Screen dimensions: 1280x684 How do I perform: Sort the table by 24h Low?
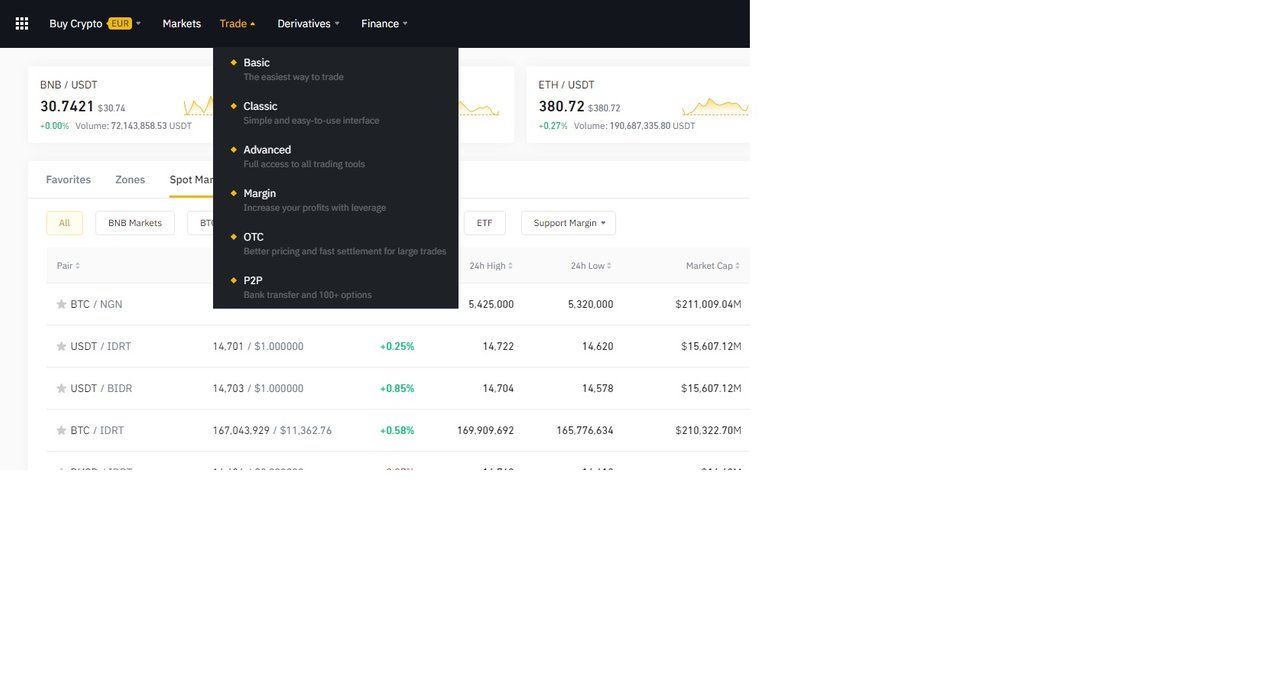coord(591,266)
